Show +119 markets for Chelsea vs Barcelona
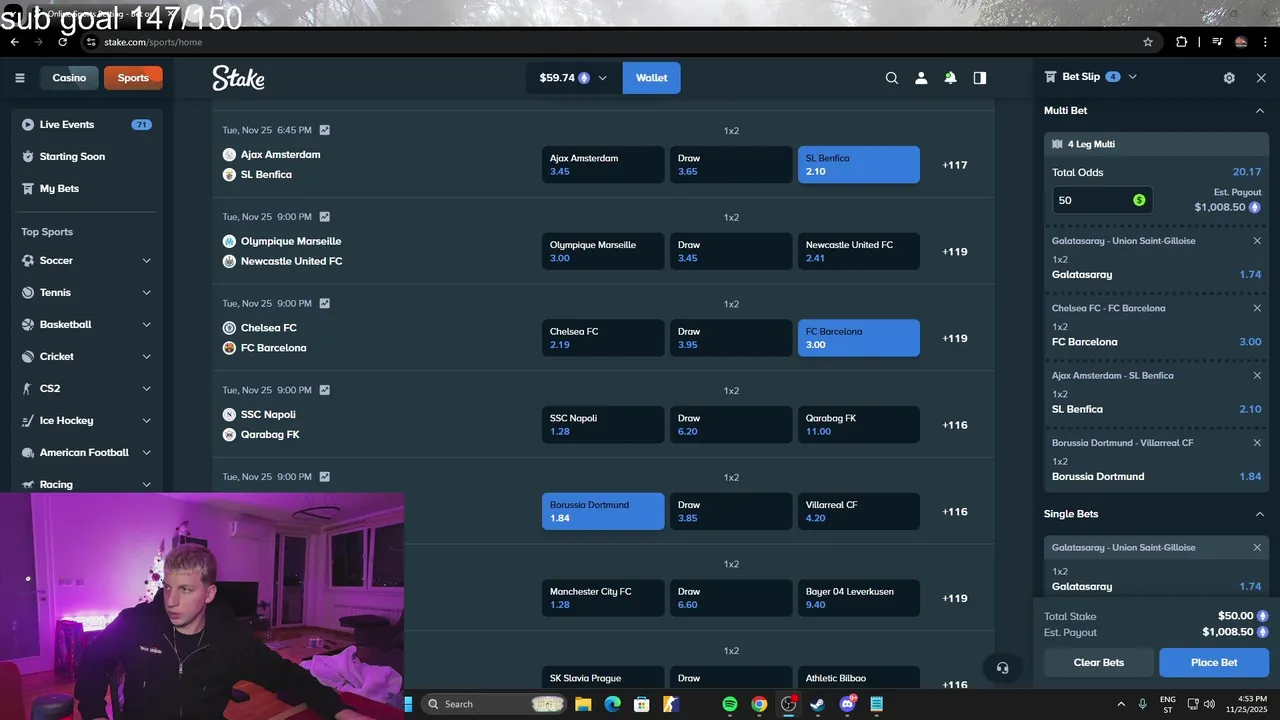Image resolution: width=1280 pixels, height=720 pixels. [x=955, y=338]
